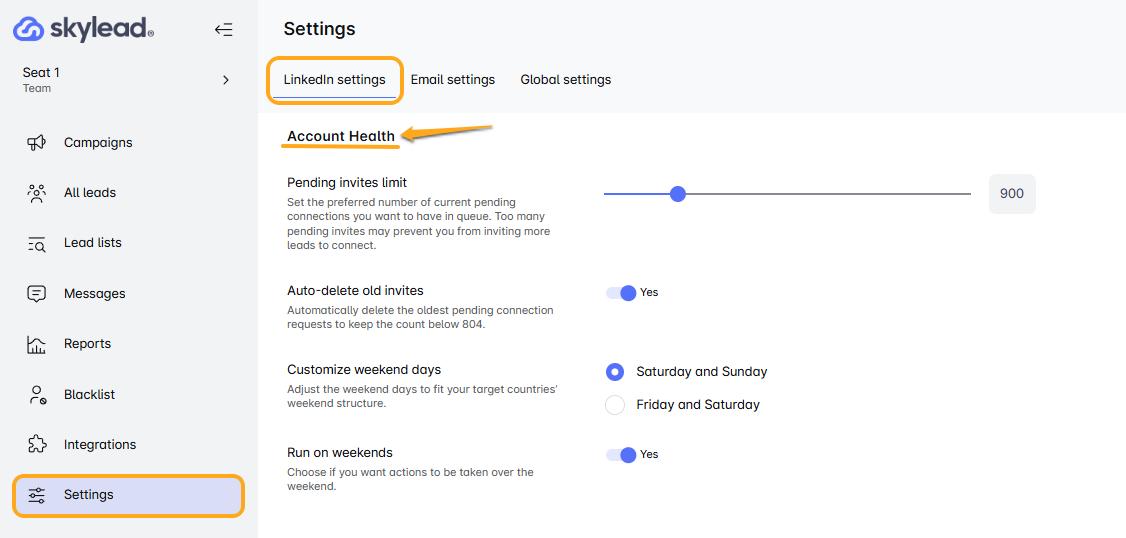Open the LinkedIn settings tab
The width and height of the screenshot is (1126, 538).
tap(334, 80)
